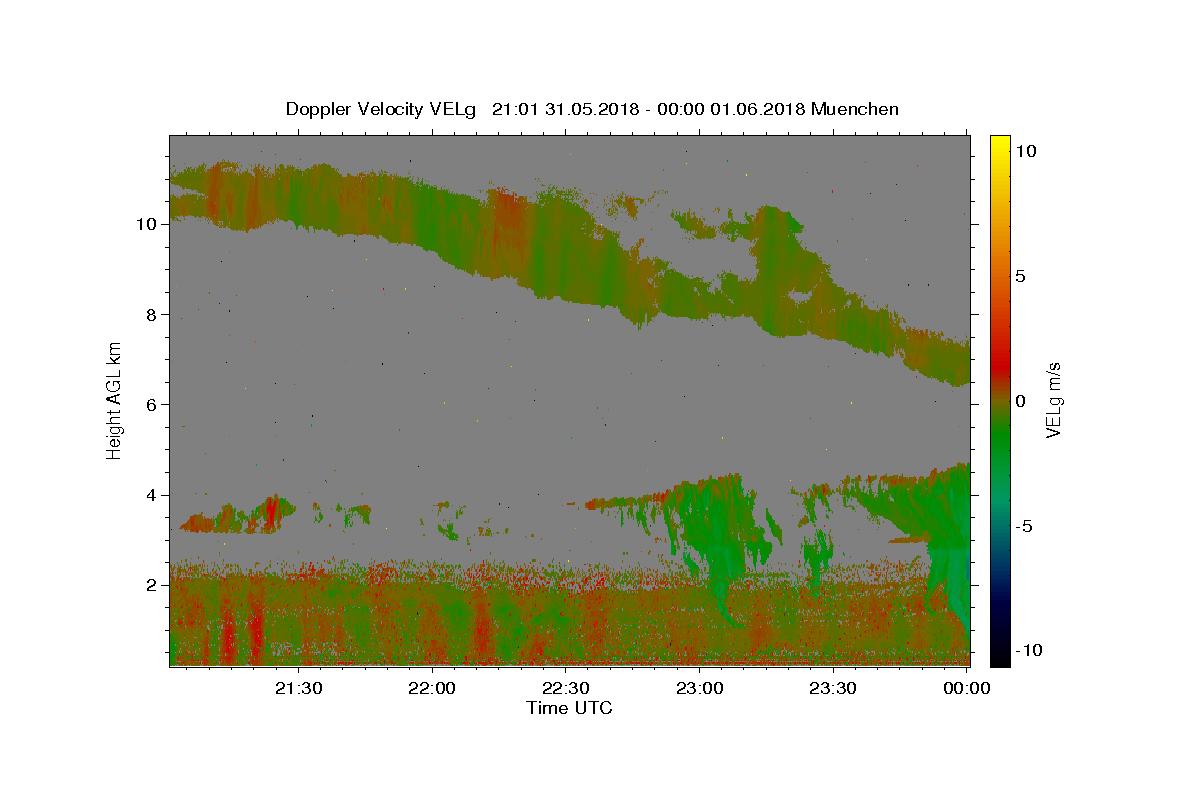Click the 'VELg m/s' colorbar title
Viewport: 1200px width, 800px height.
point(1054,400)
